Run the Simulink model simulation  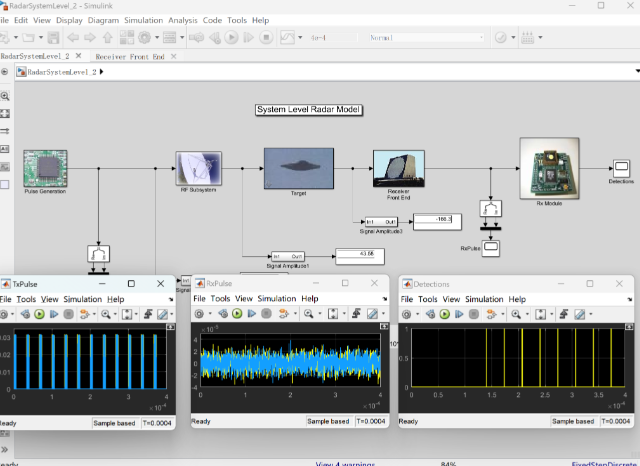[231, 38]
